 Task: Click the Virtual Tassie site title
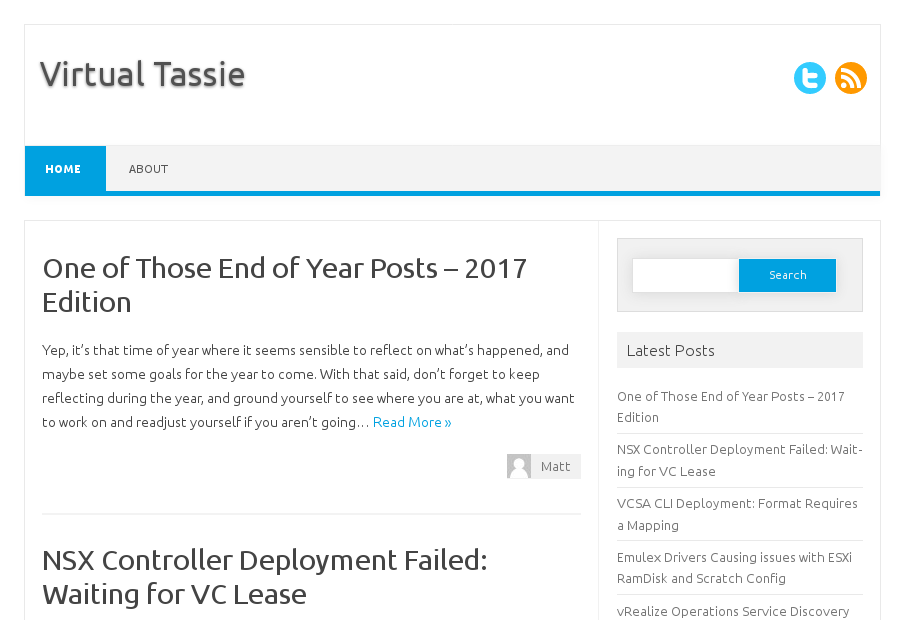tap(143, 74)
